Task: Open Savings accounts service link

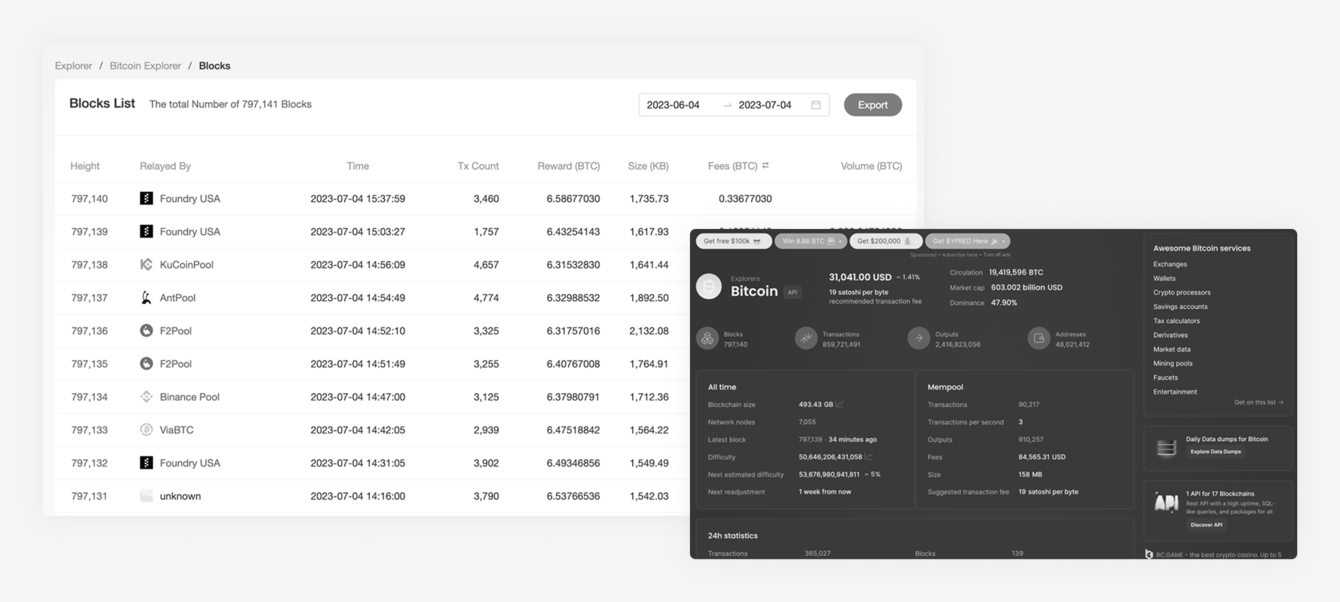Action: point(1180,307)
